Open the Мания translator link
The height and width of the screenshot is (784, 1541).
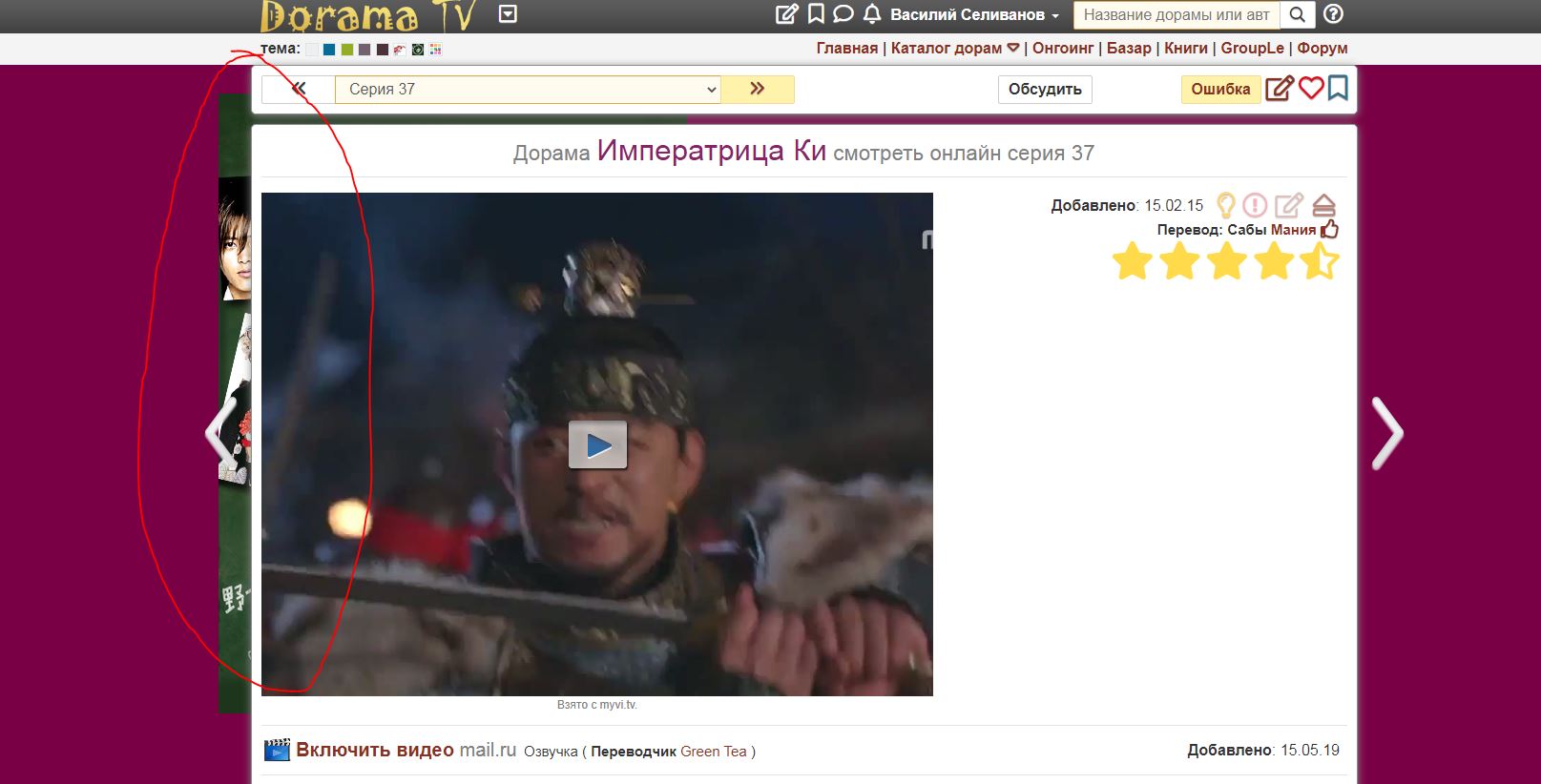tap(1293, 230)
